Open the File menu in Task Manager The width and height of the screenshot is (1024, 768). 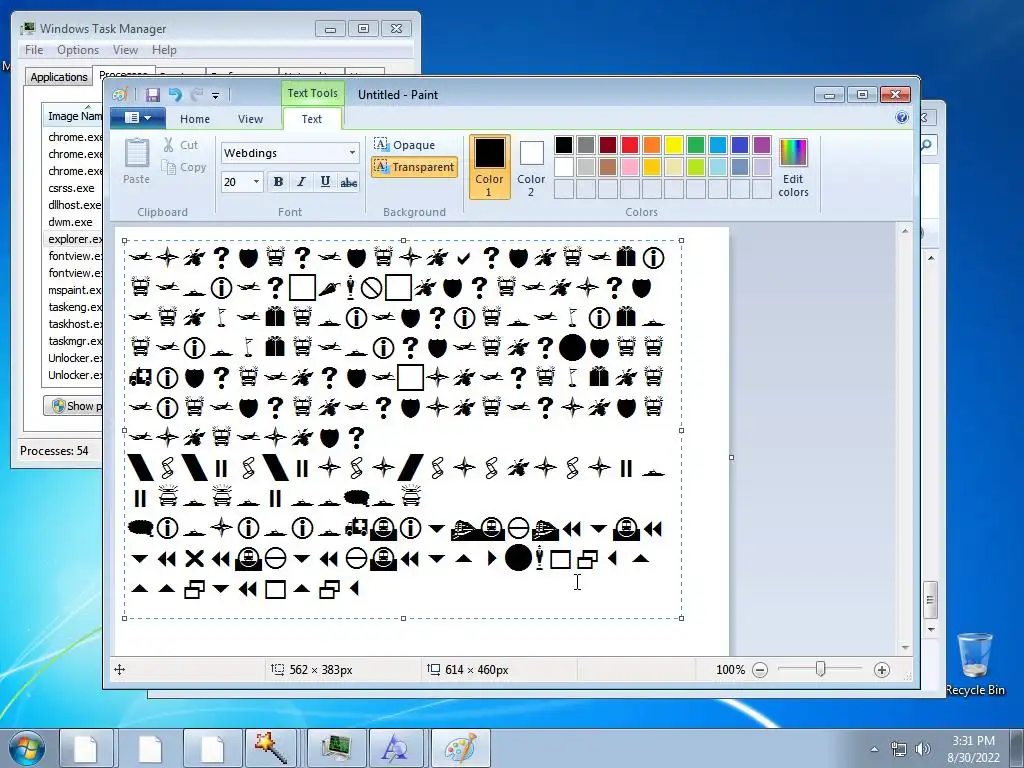[x=34, y=50]
